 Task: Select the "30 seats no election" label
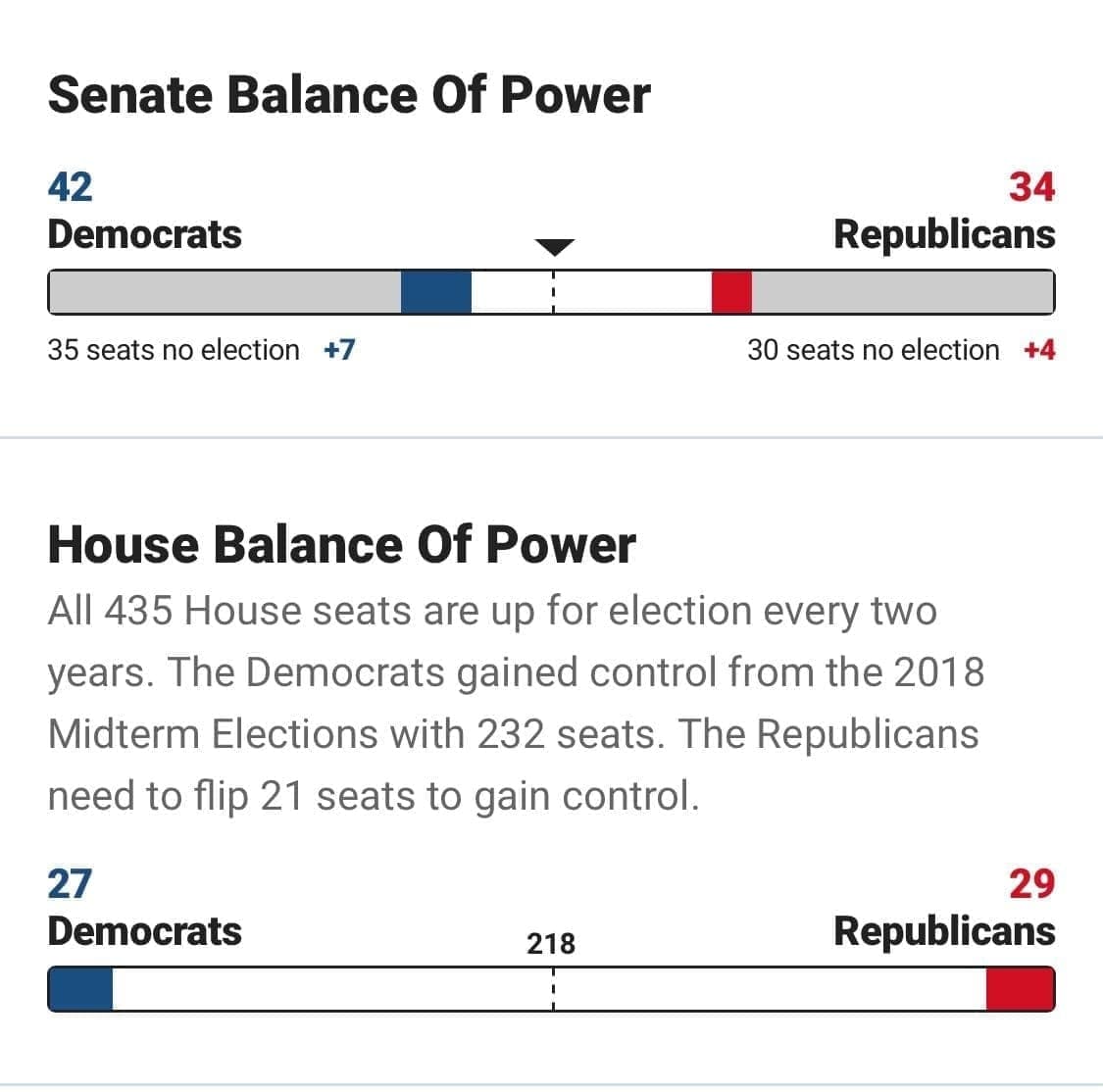[873, 350]
